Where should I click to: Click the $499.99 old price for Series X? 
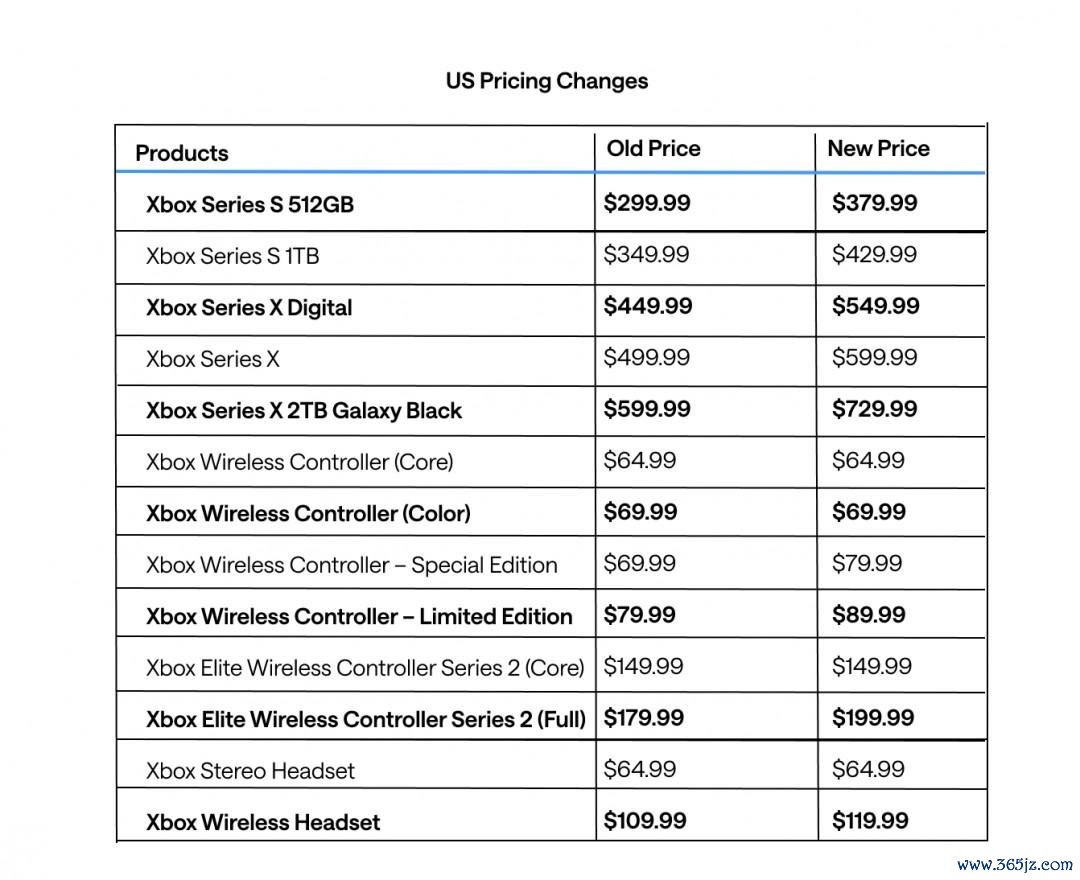(x=646, y=357)
